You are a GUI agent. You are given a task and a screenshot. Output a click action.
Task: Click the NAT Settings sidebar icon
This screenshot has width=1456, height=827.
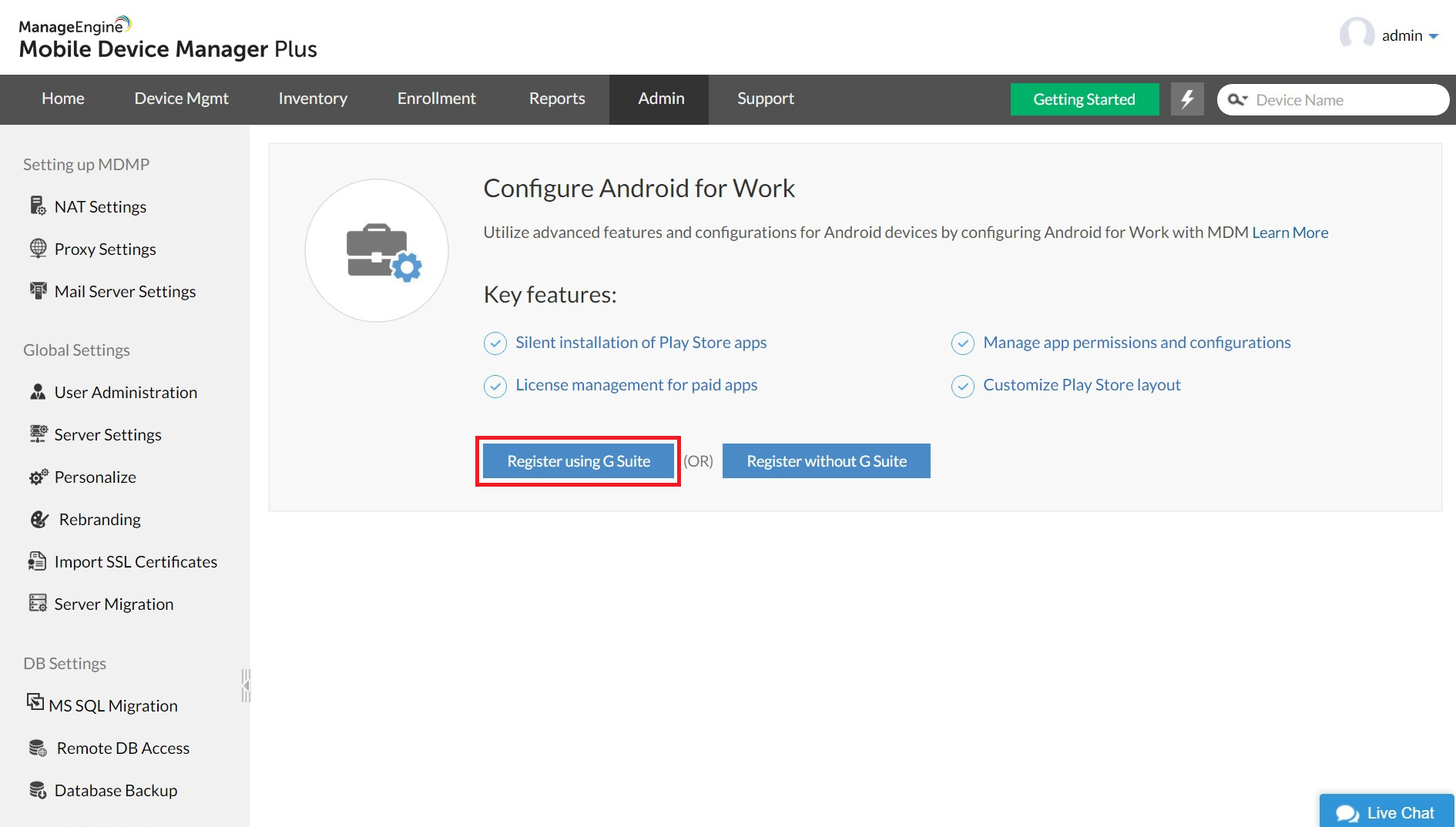(38, 206)
